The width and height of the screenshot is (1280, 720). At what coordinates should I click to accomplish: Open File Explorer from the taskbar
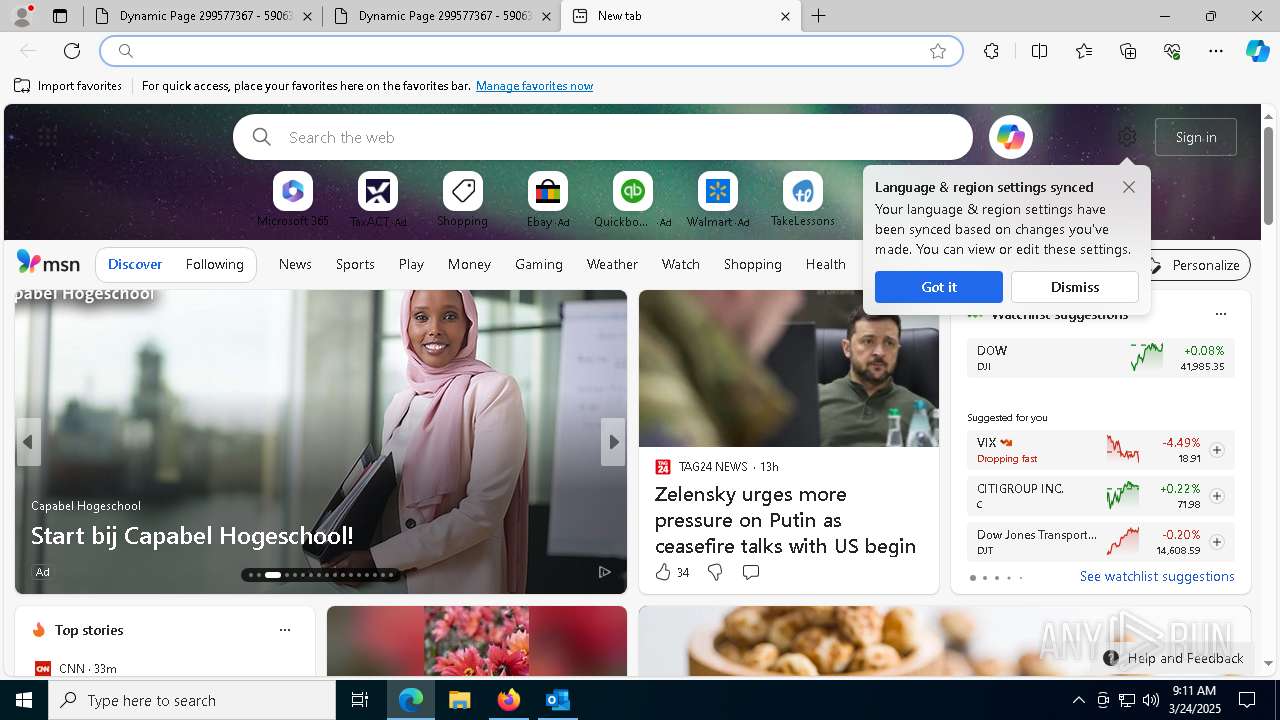[x=459, y=700]
